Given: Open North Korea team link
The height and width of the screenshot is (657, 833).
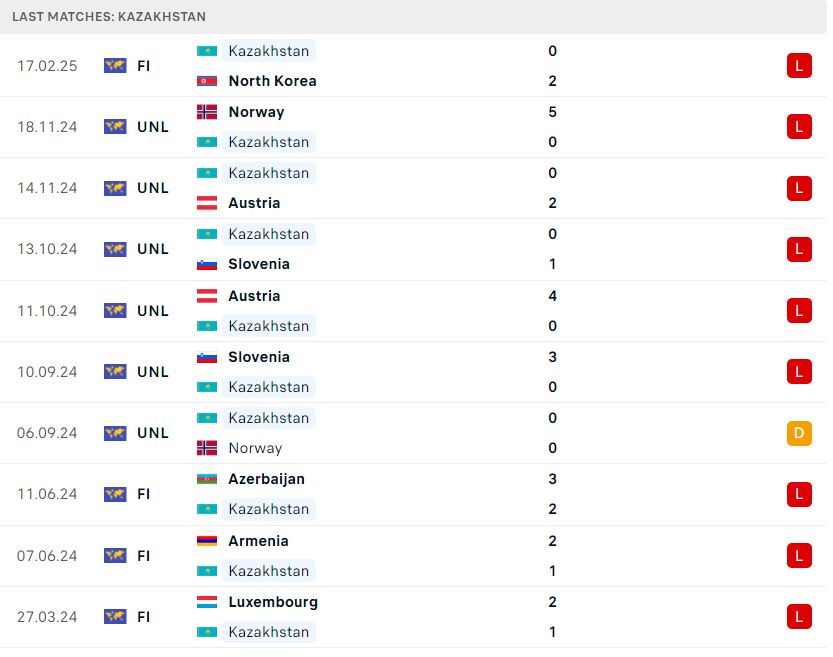Looking at the screenshot, I should (x=273, y=81).
